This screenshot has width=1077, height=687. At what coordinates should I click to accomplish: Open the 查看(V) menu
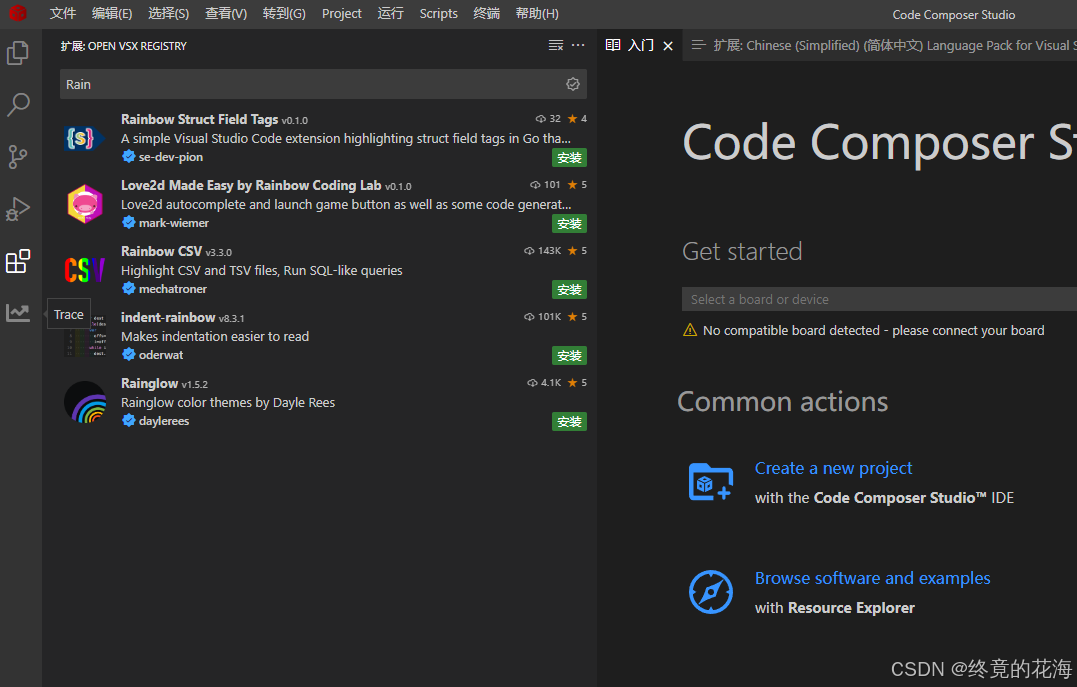coord(226,13)
